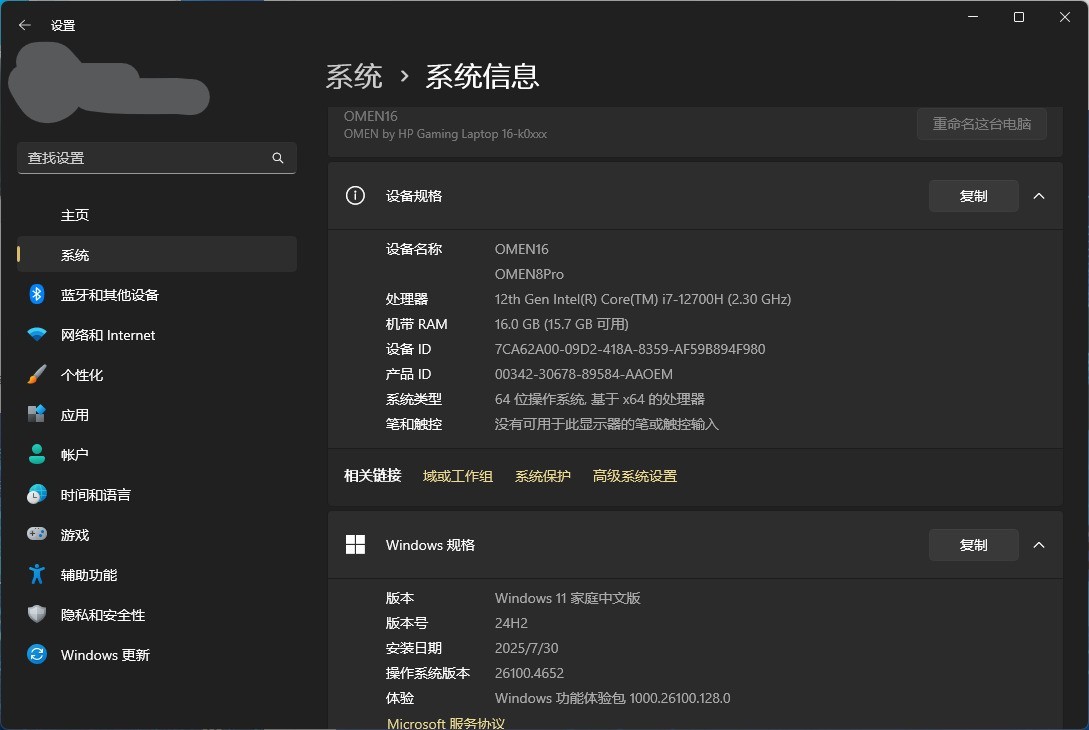The width and height of the screenshot is (1089, 730).
Task: Click the back arrow in Settings
Action: point(25,25)
